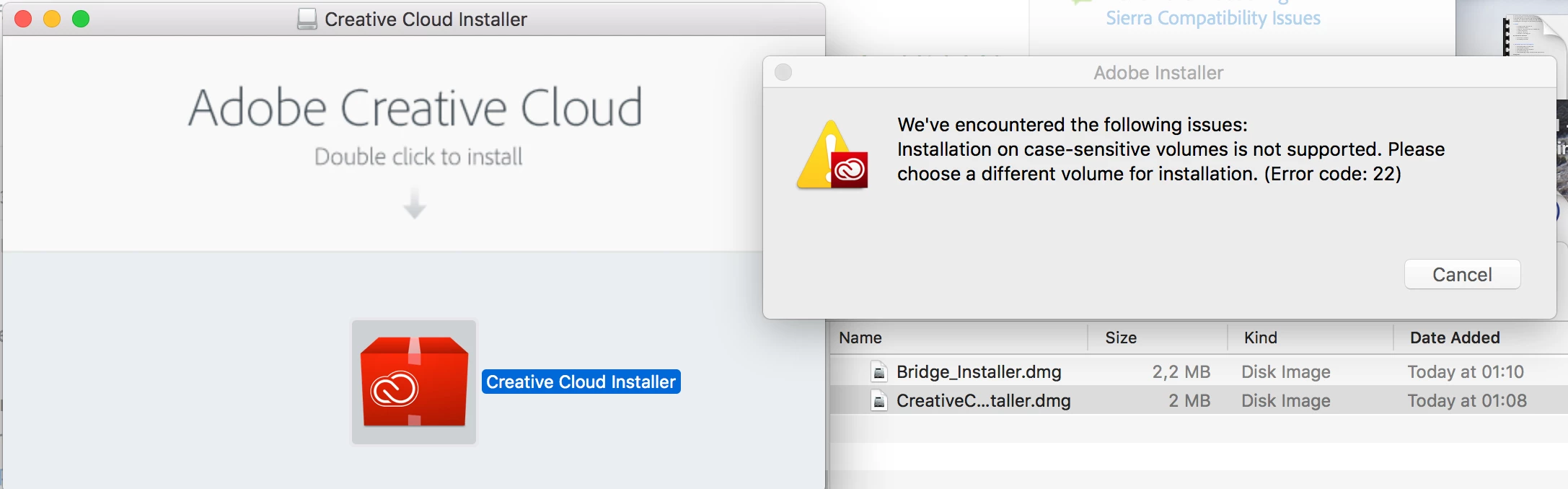Click the Double click to install text
1568x489 pixels.
(418, 157)
